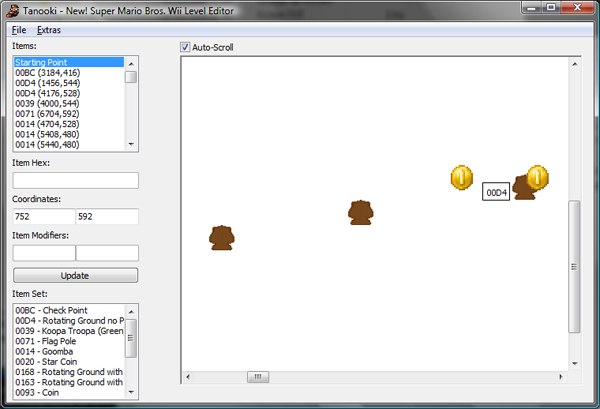Maximize the Tanooki window
The width and height of the screenshot is (600, 409).
click(551, 8)
